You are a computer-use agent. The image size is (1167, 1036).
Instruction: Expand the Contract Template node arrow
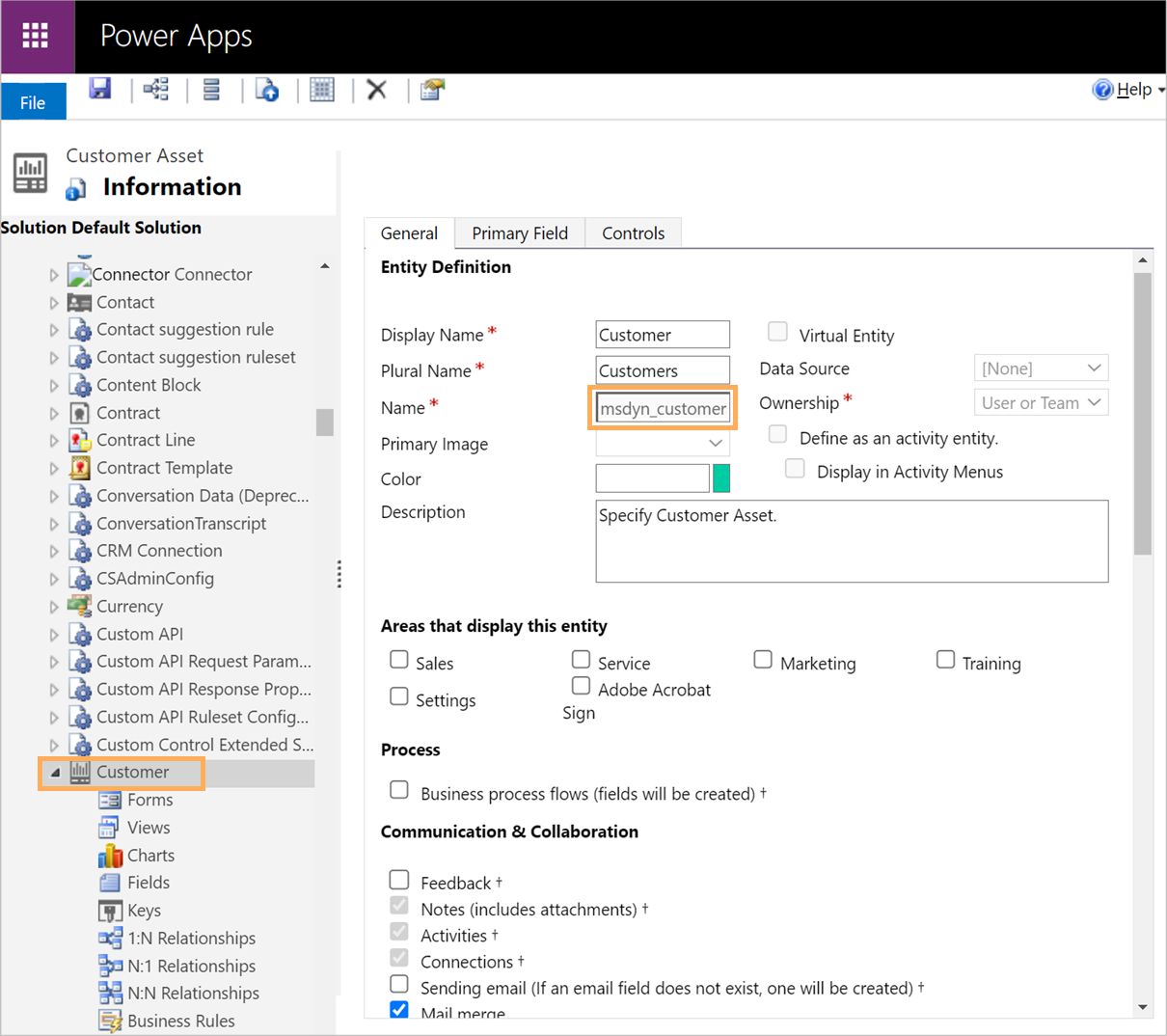54,469
